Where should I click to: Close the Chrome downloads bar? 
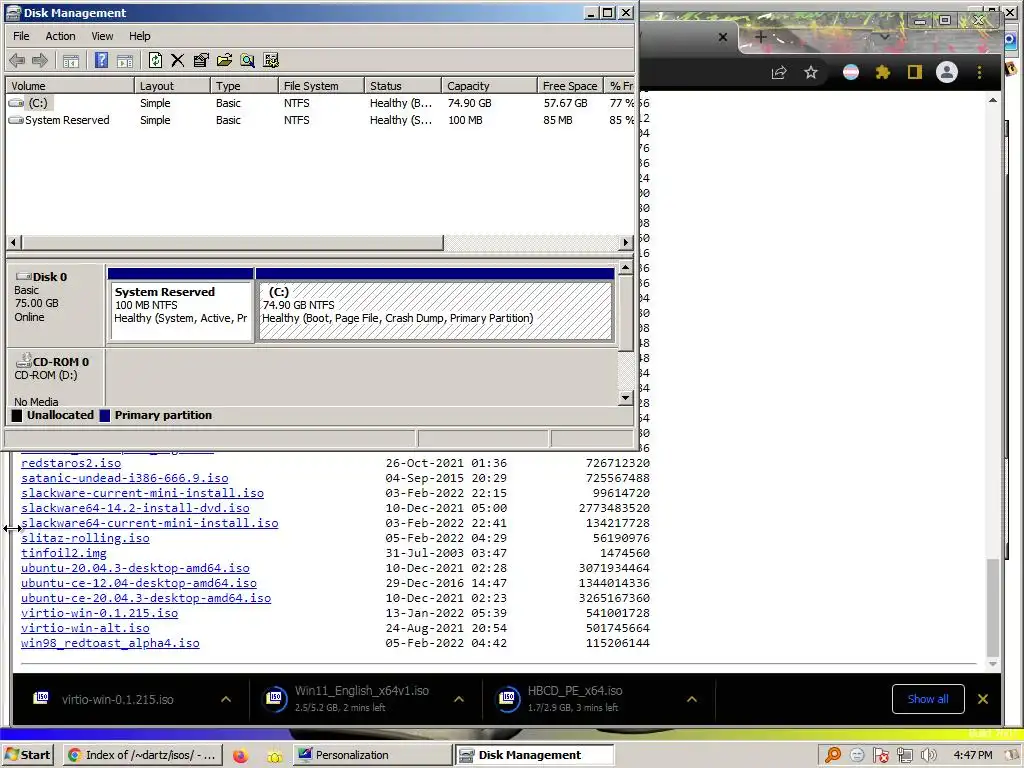(x=983, y=699)
